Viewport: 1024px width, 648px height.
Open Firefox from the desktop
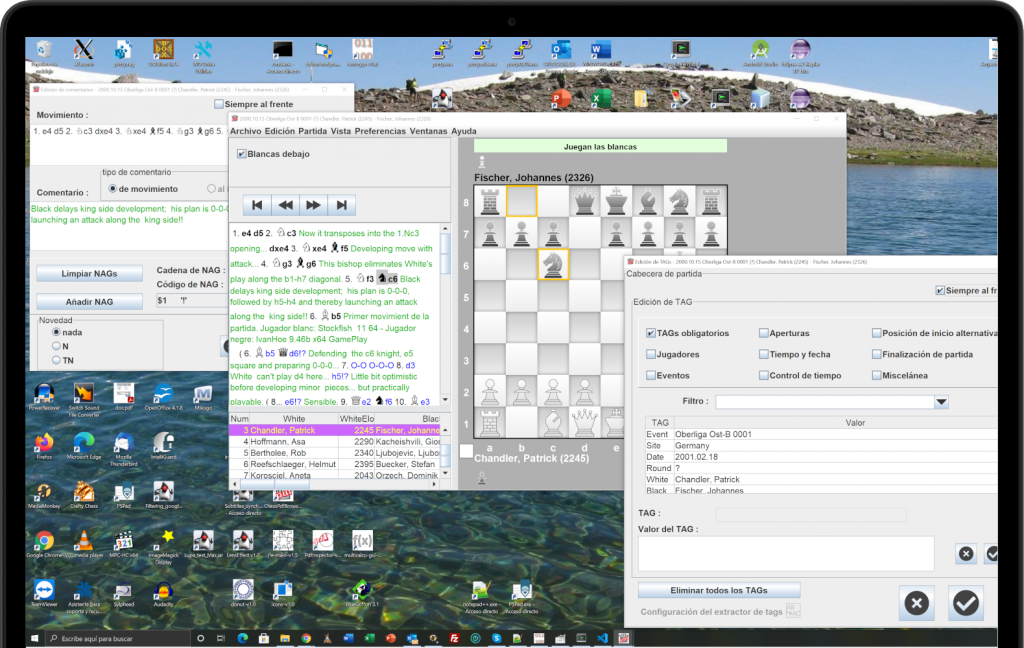pos(44,446)
